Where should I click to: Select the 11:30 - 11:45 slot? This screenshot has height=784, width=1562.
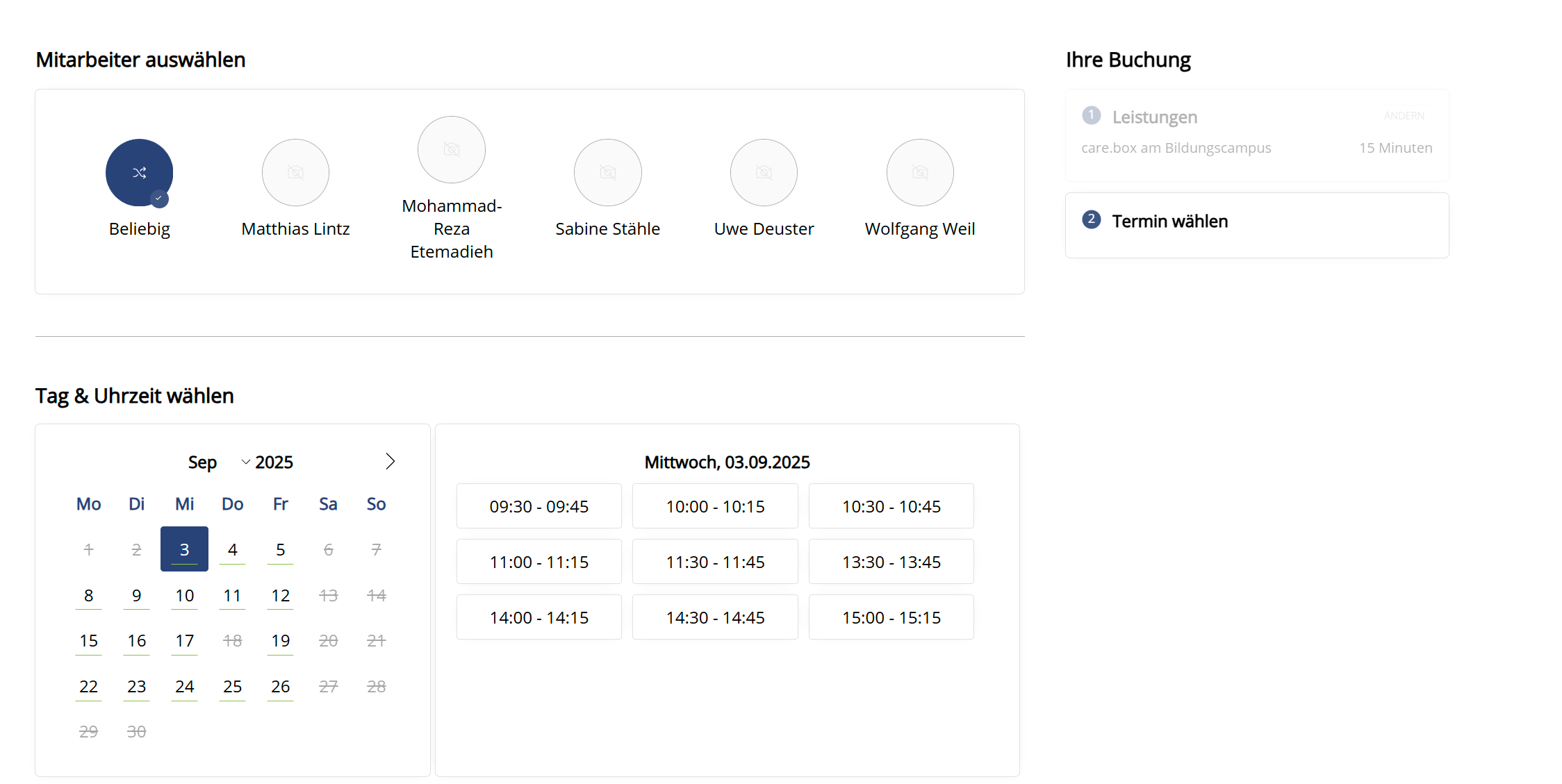(x=715, y=562)
